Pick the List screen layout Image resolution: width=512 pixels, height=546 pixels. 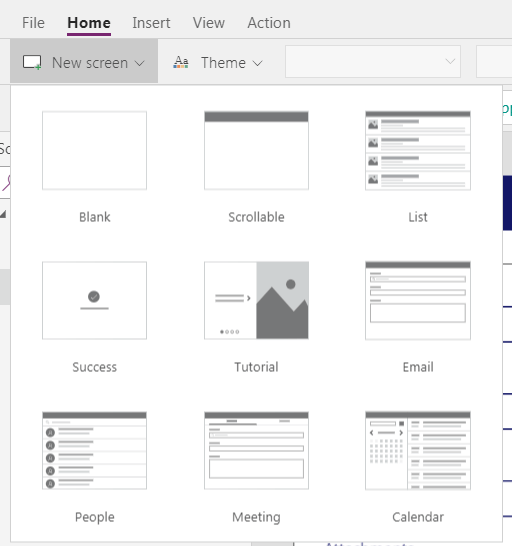[x=418, y=150]
